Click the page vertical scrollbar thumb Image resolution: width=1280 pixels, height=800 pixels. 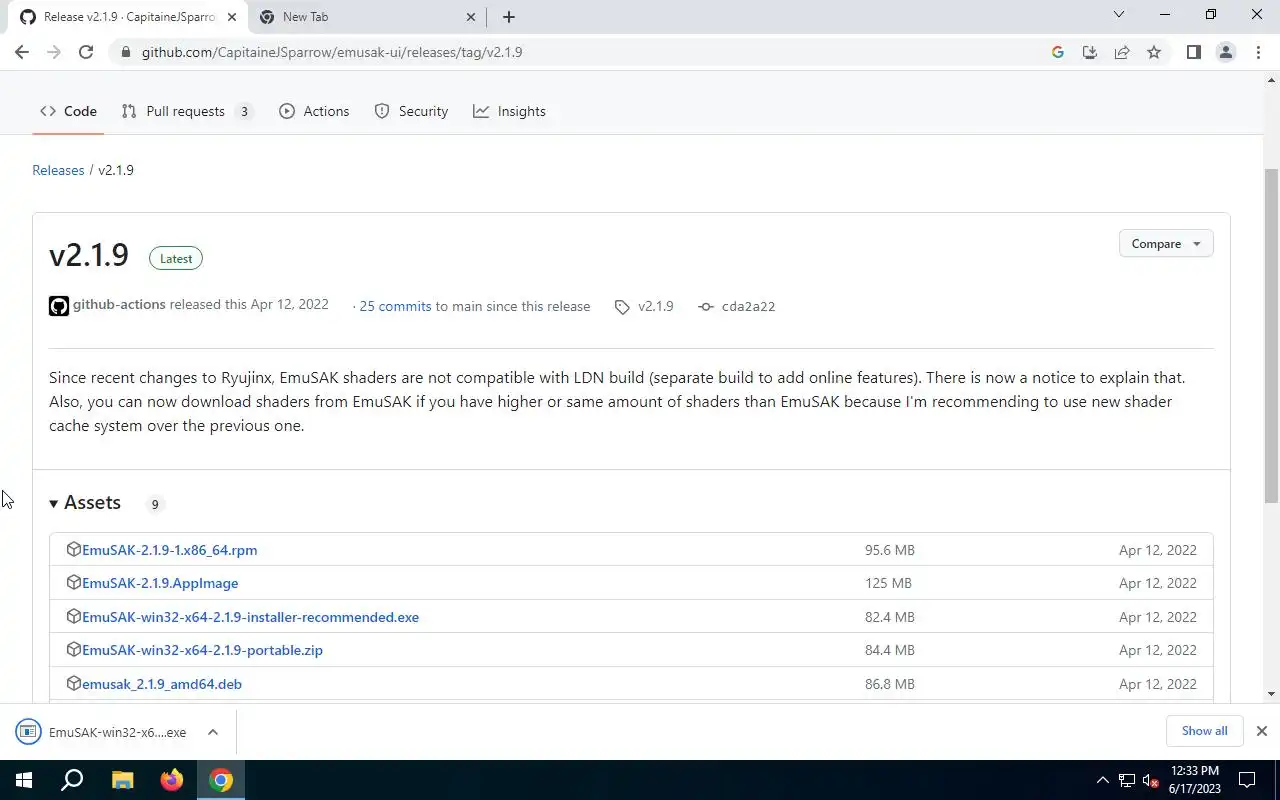tap(1271, 335)
